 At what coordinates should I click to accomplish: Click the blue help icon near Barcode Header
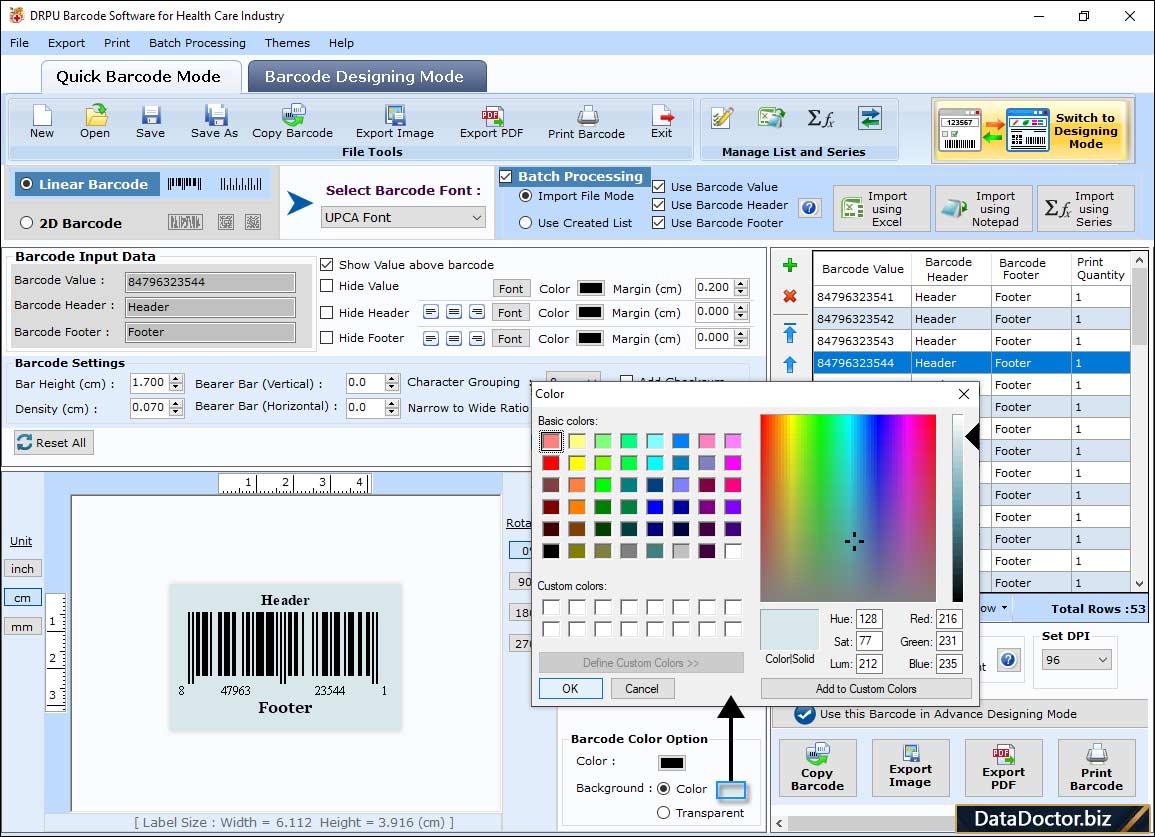[810, 208]
